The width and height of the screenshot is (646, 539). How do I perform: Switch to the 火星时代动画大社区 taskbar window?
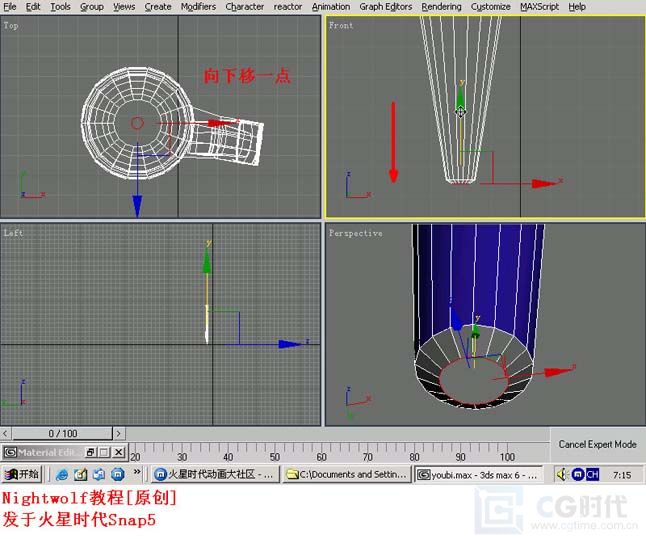[x=214, y=475]
